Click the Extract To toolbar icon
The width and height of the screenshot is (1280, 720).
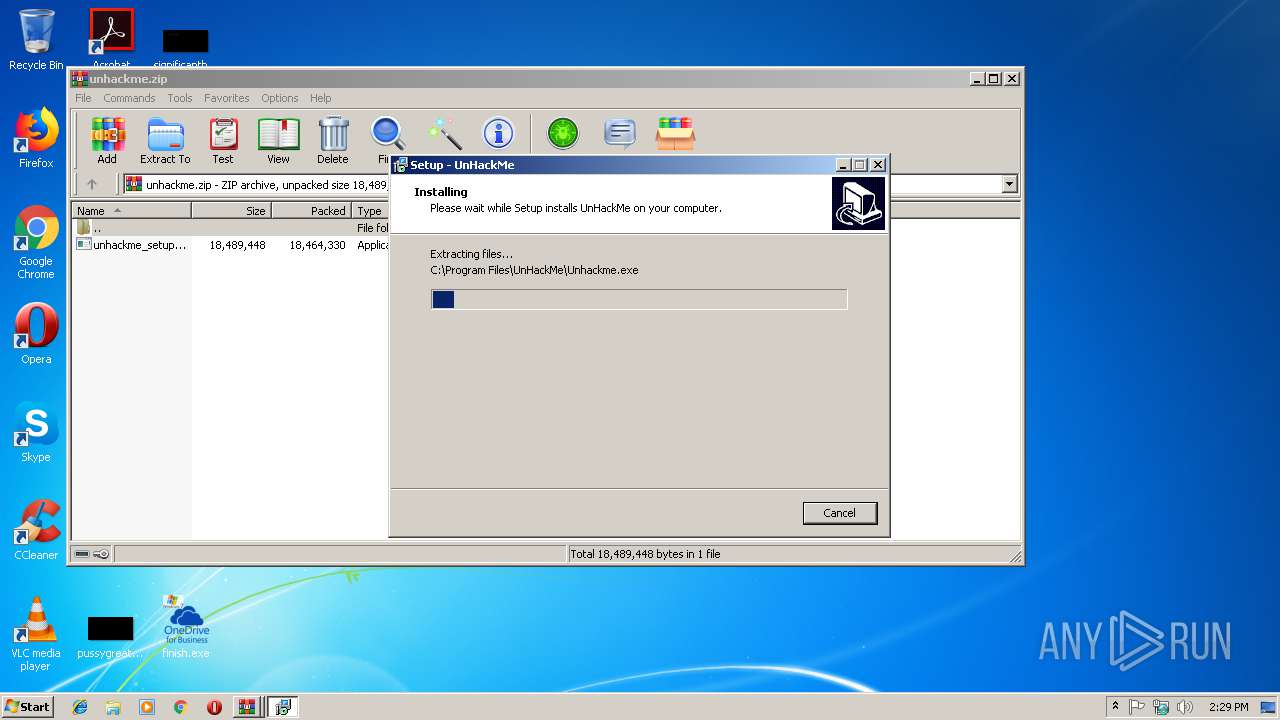165,140
